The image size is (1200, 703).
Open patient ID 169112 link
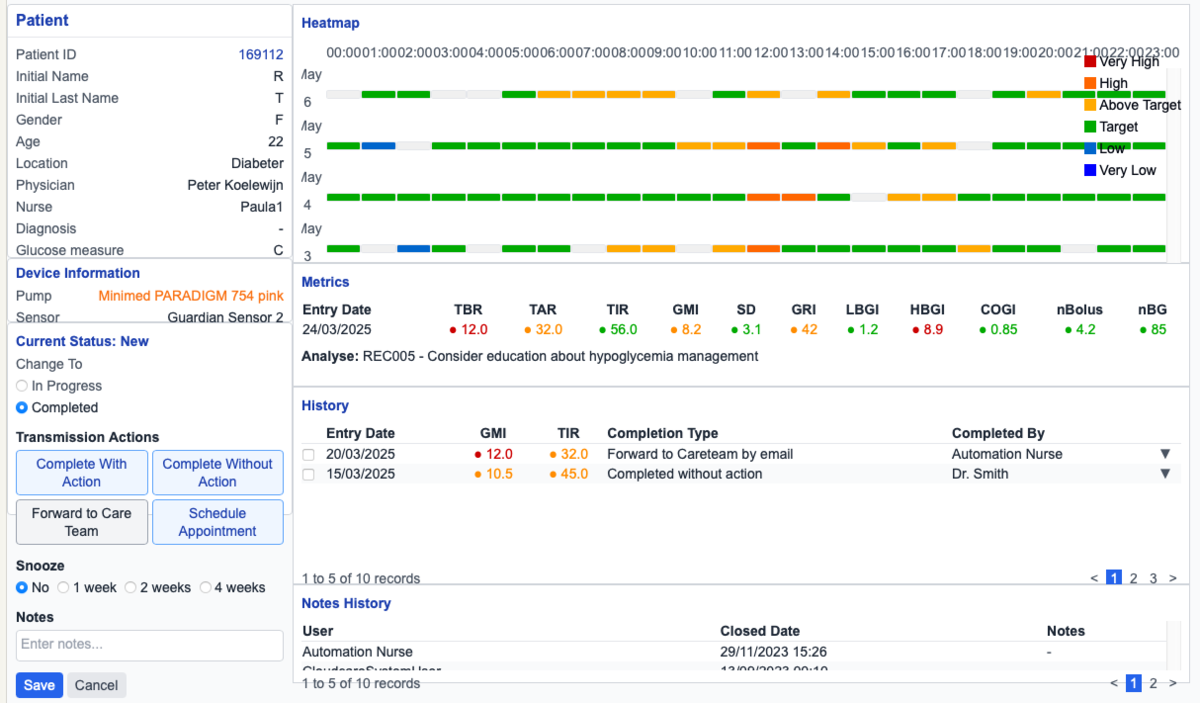tap(260, 55)
